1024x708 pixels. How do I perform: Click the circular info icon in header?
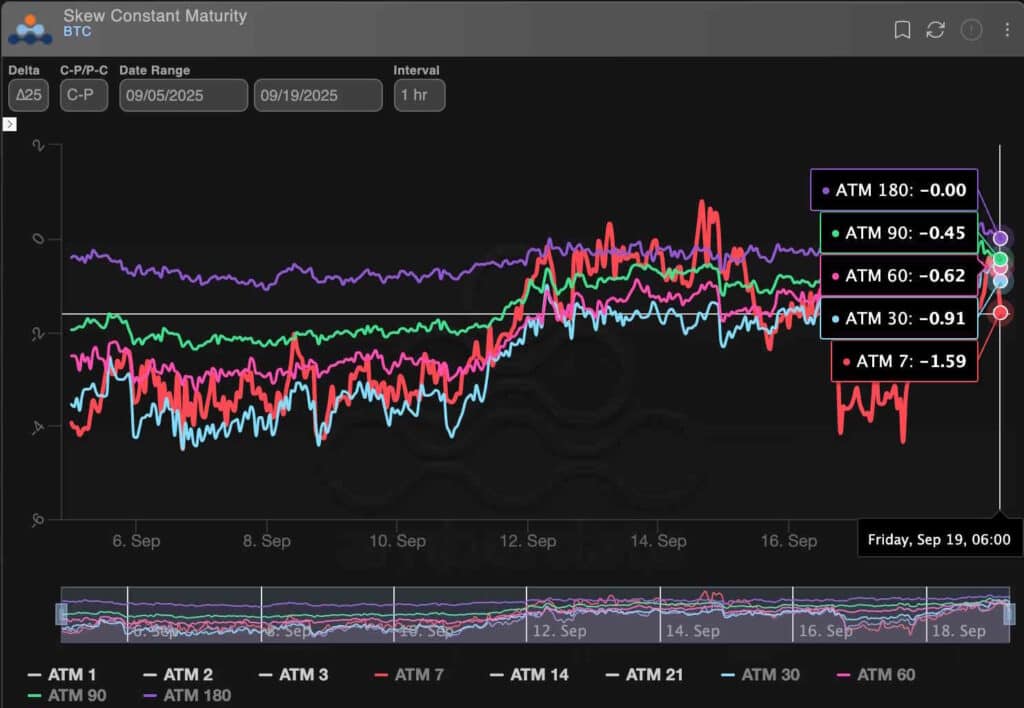point(971,30)
